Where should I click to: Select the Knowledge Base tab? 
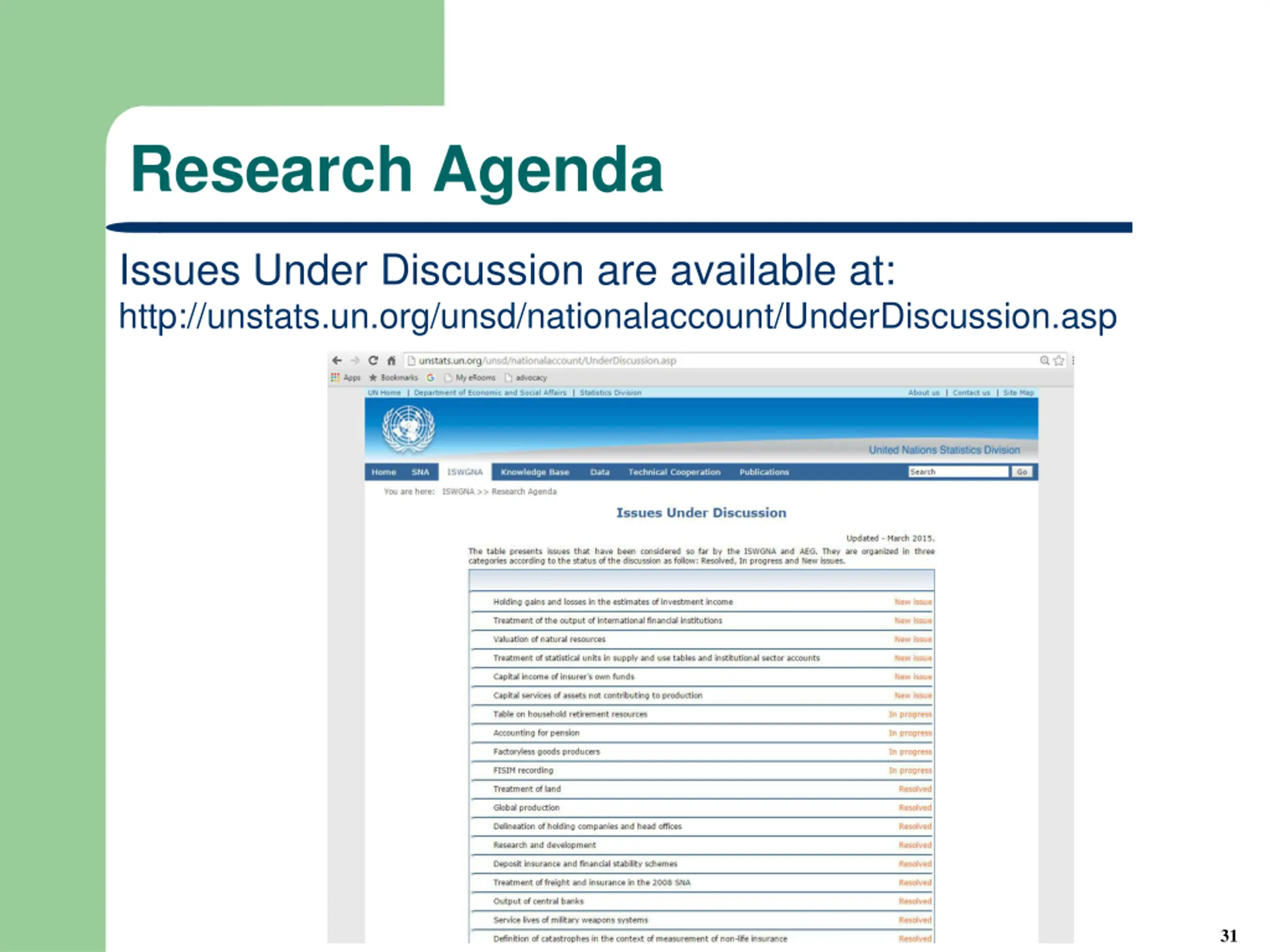click(534, 472)
